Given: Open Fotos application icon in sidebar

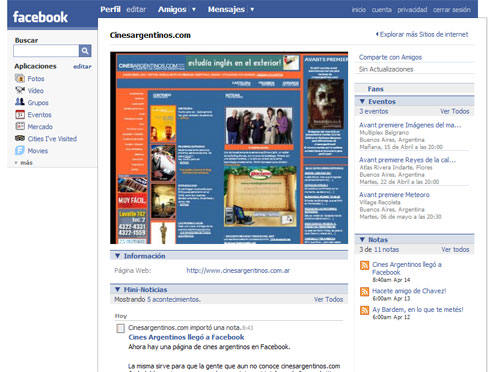Looking at the screenshot, I should pyautogui.click(x=20, y=79).
